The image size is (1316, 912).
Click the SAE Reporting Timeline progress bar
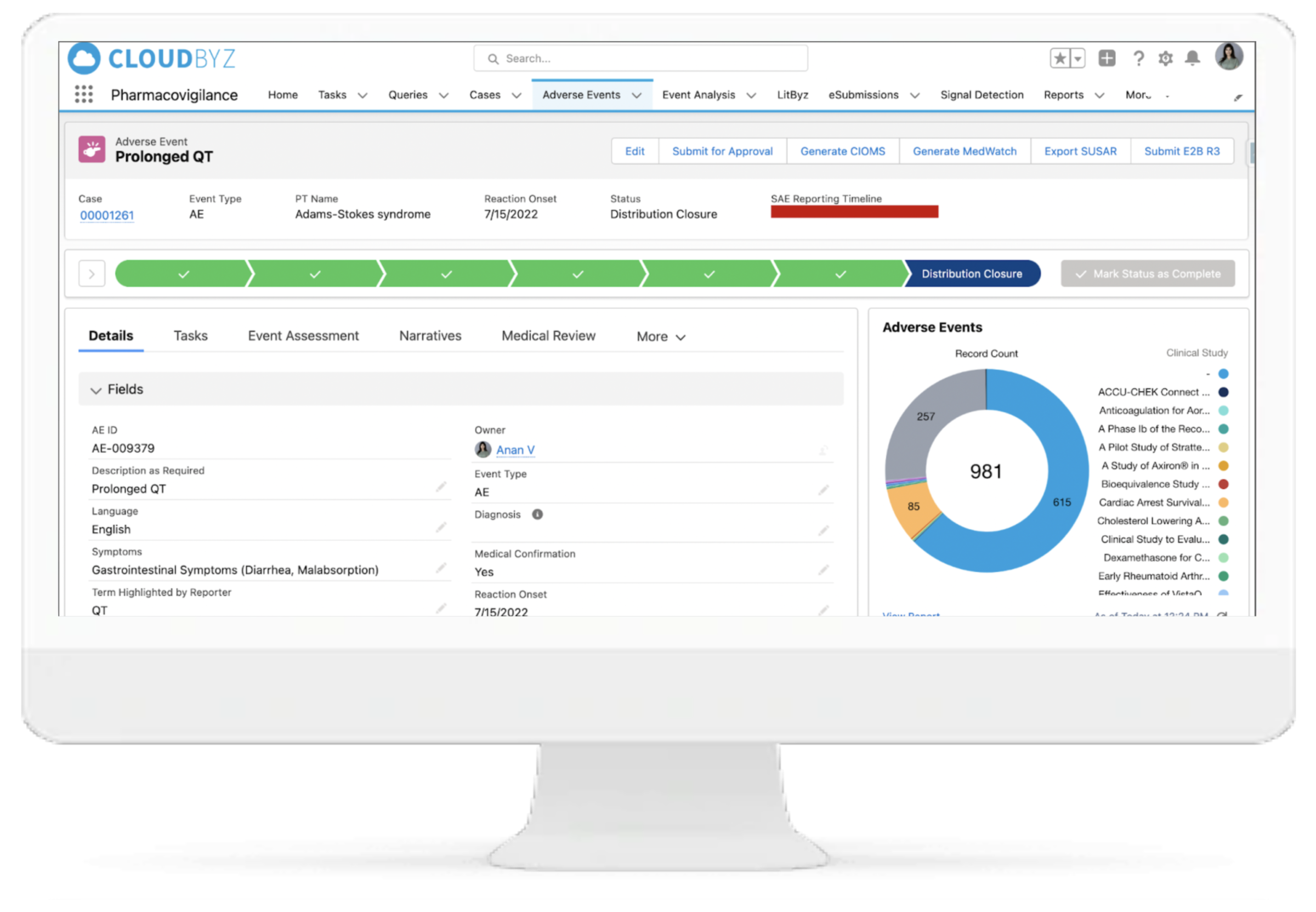tap(853, 211)
